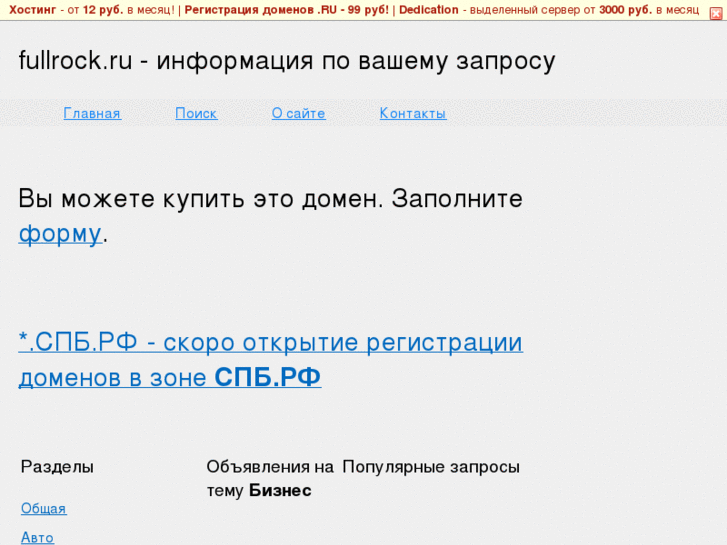Click the Объявления на тему Бизнес heading
The image size is (727, 545).
[x=270, y=478]
